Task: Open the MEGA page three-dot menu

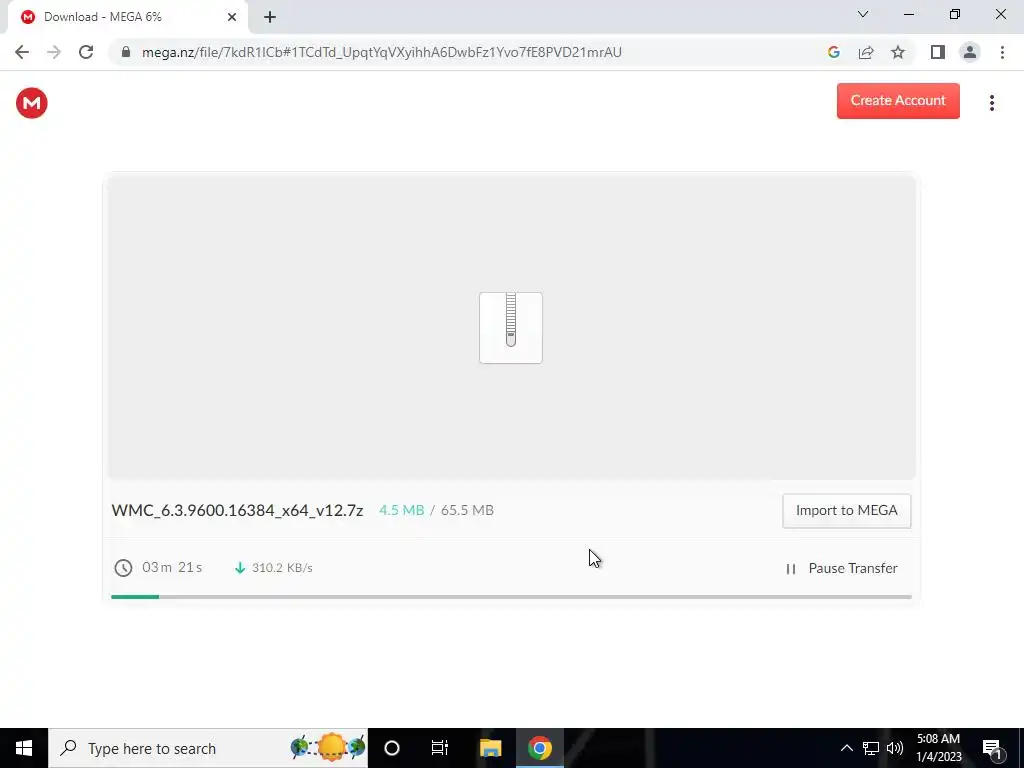Action: point(991,103)
